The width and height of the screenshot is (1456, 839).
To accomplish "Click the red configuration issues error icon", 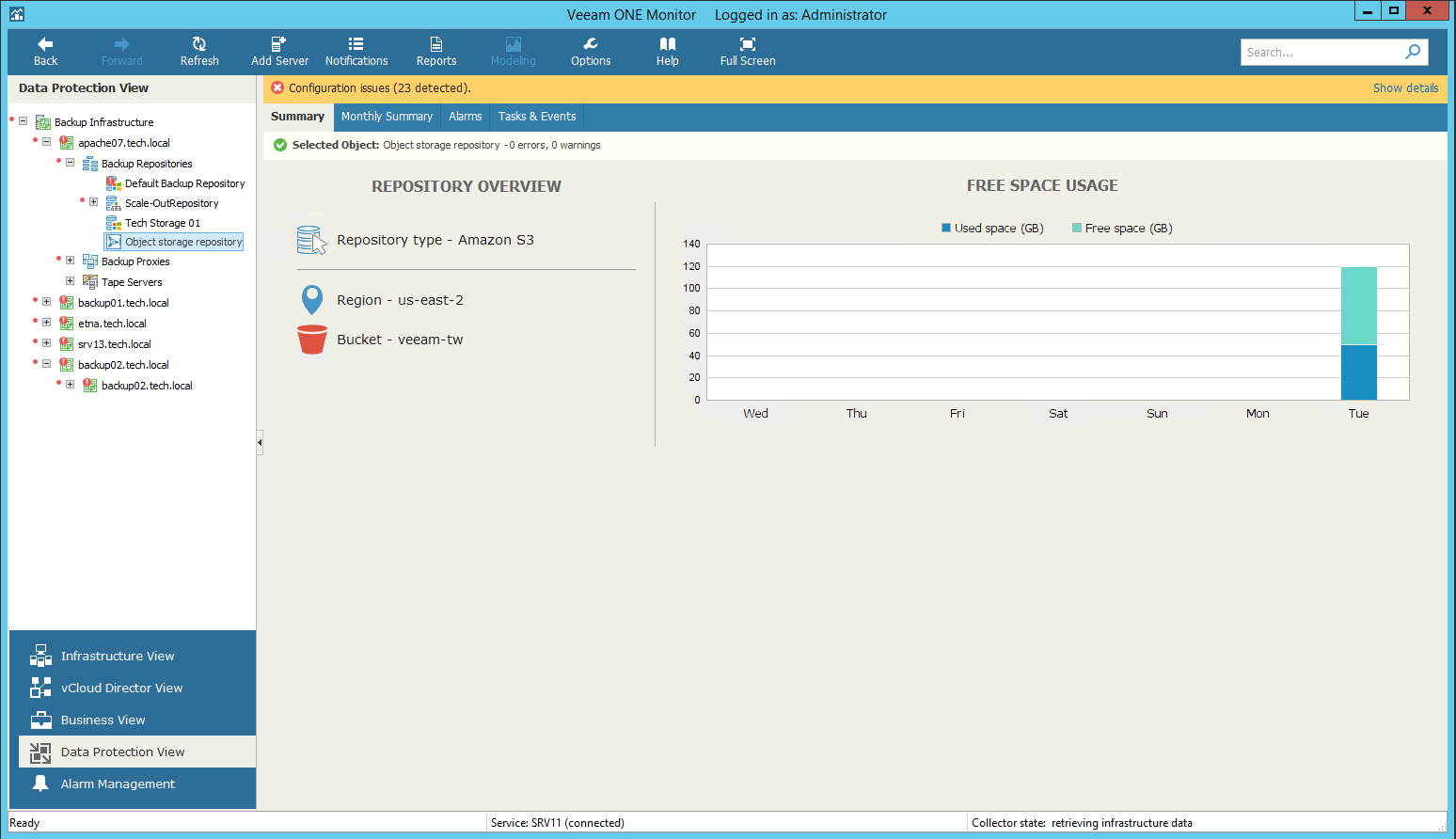I will [277, 87].
